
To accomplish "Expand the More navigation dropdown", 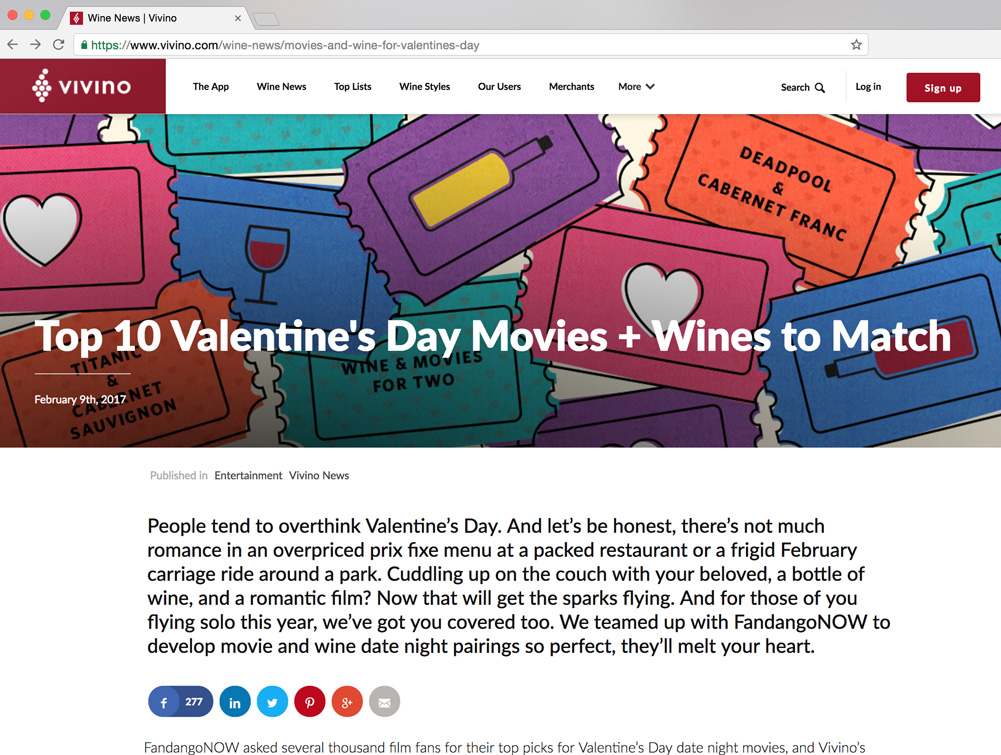I will 636,86.
